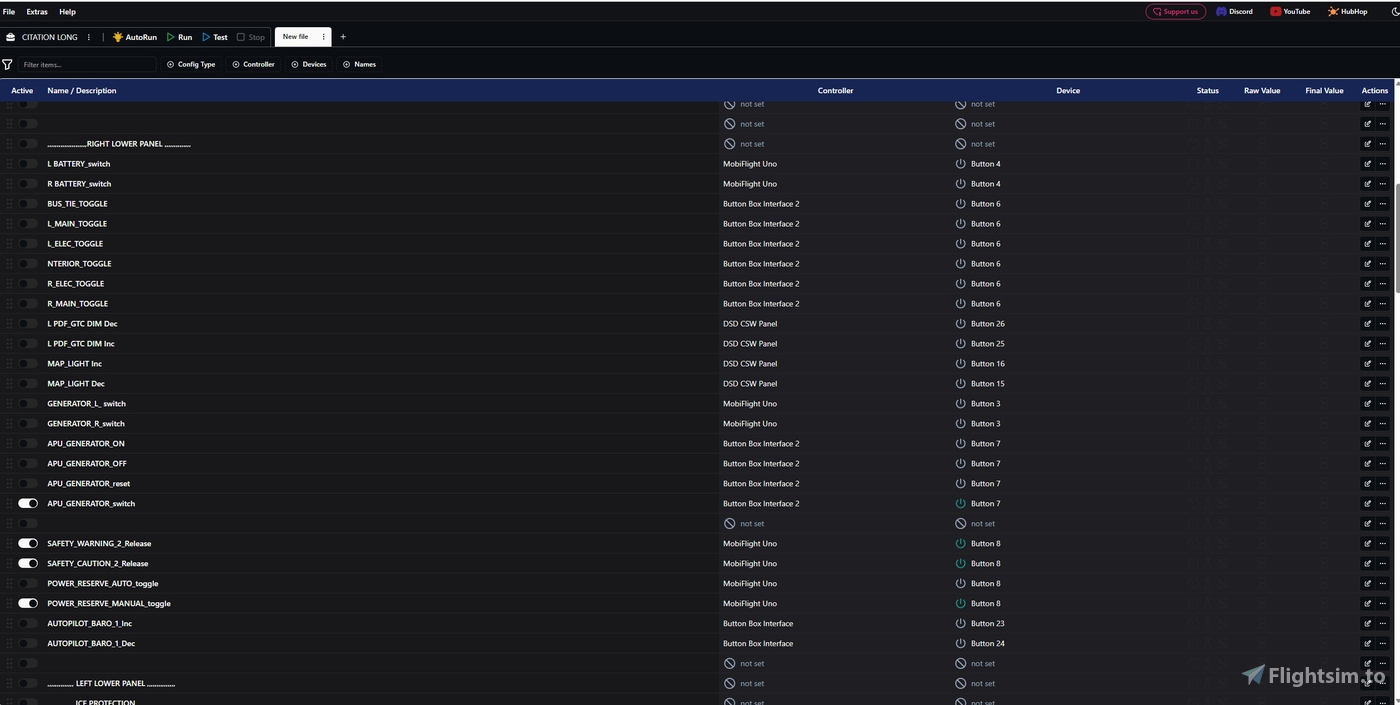Image resolution: width=1400 pixels, height=705 pixels.
Task: Switch to dark mode using the moon icon
Action: pos(1395,12)
